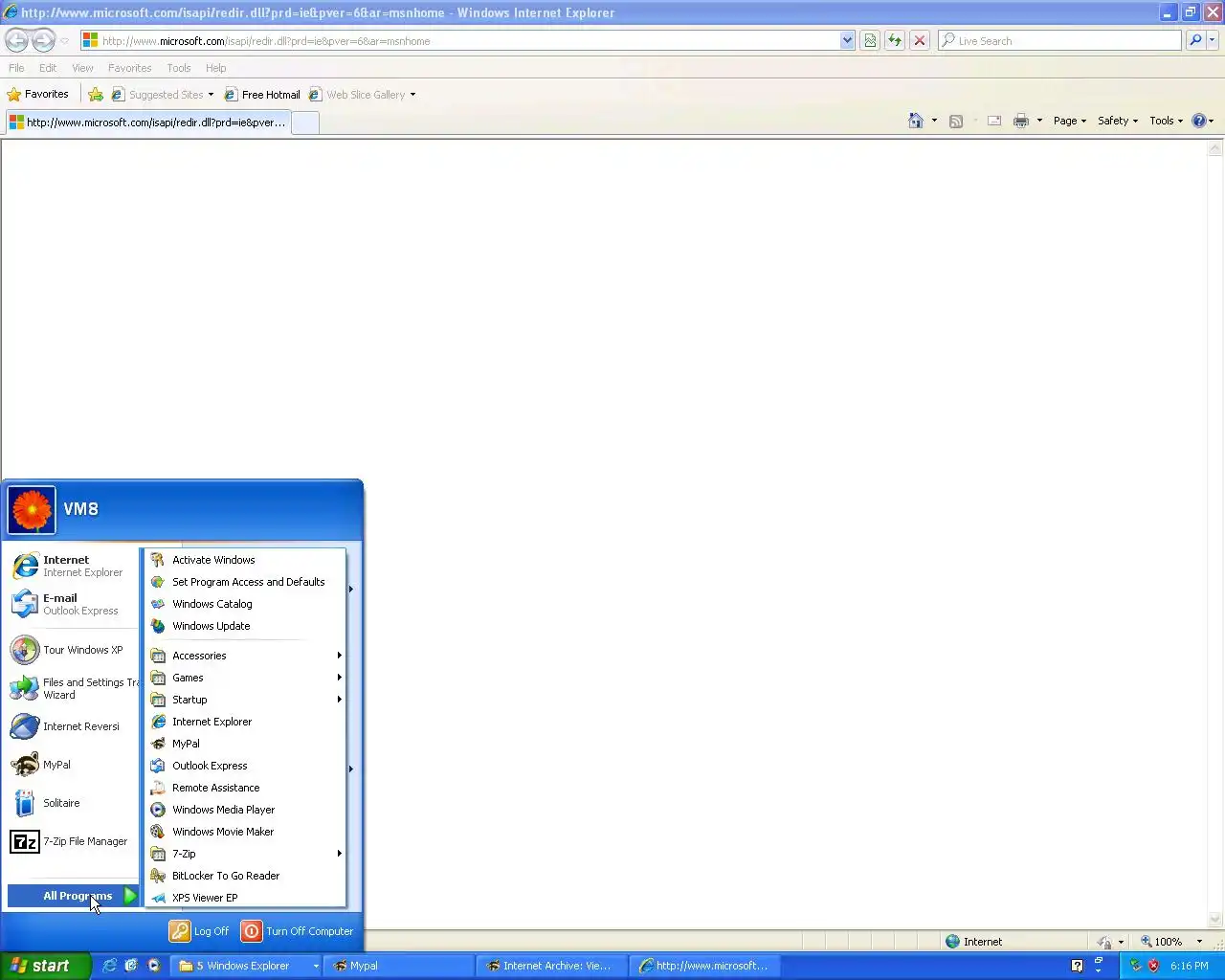Open Help menu
This screenshot has height=980, width=1225.
216,68
